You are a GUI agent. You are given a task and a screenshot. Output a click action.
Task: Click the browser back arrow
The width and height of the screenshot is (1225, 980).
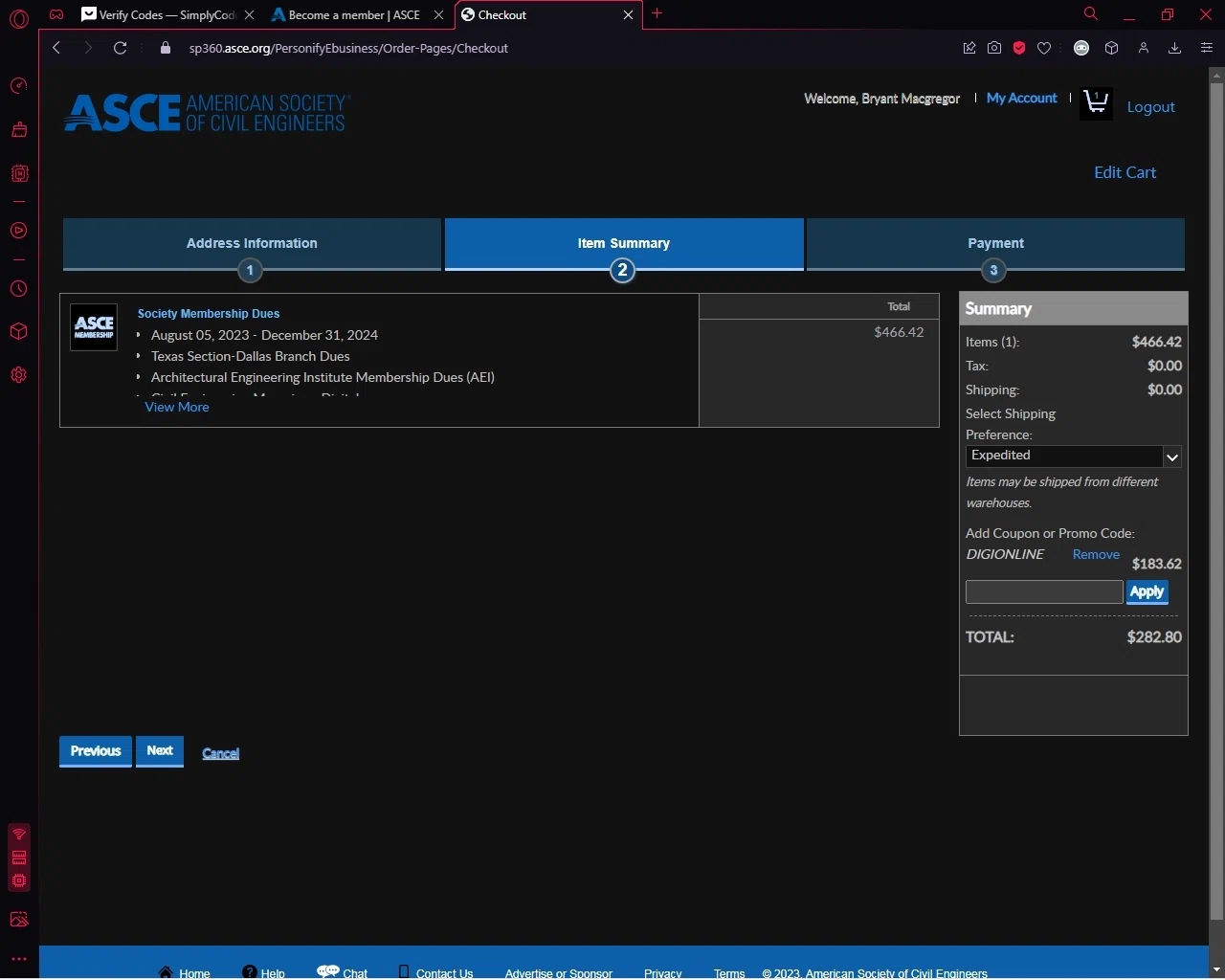tap(56, 48)
